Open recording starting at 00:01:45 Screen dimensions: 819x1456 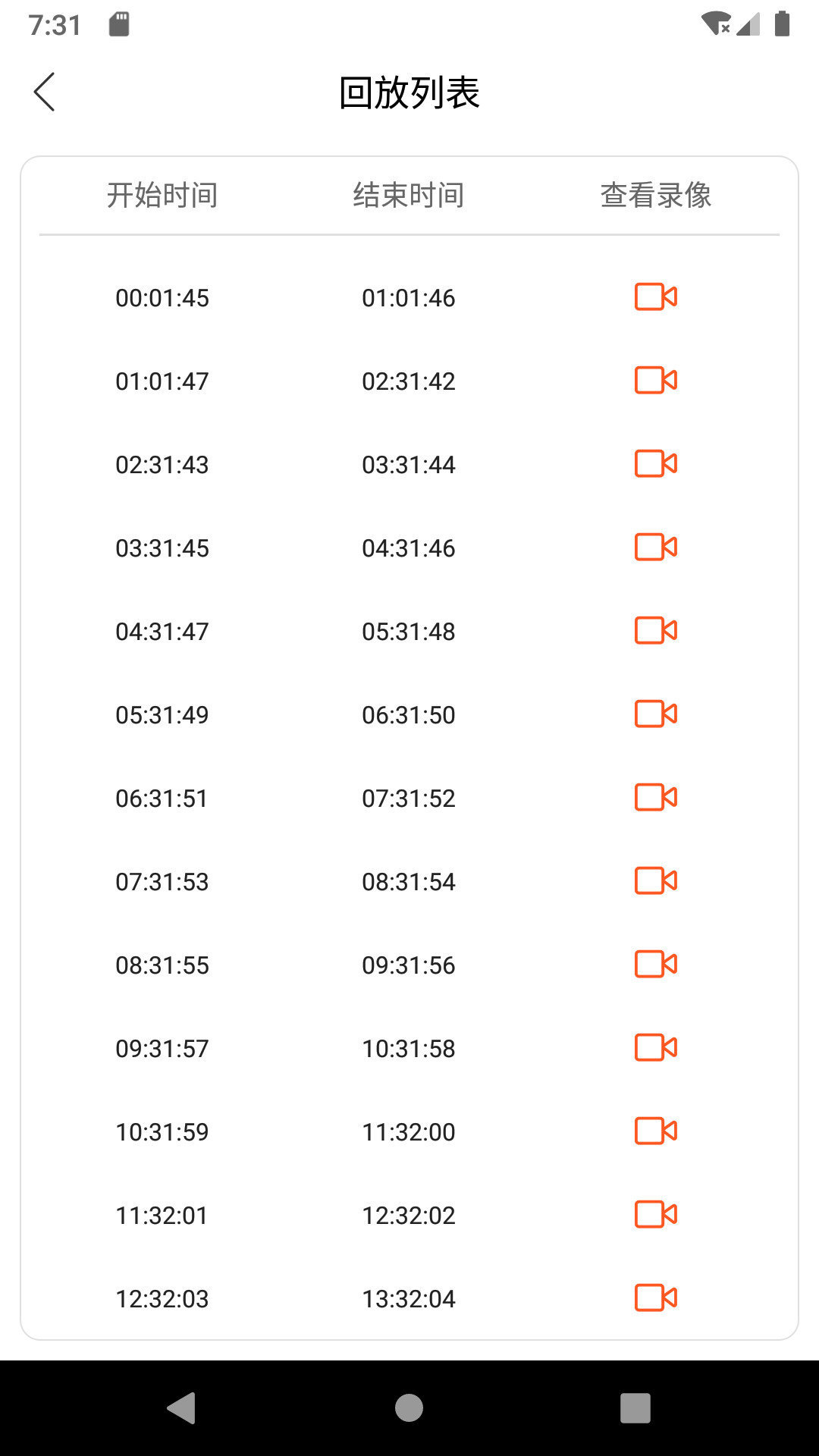click(655, 297)
